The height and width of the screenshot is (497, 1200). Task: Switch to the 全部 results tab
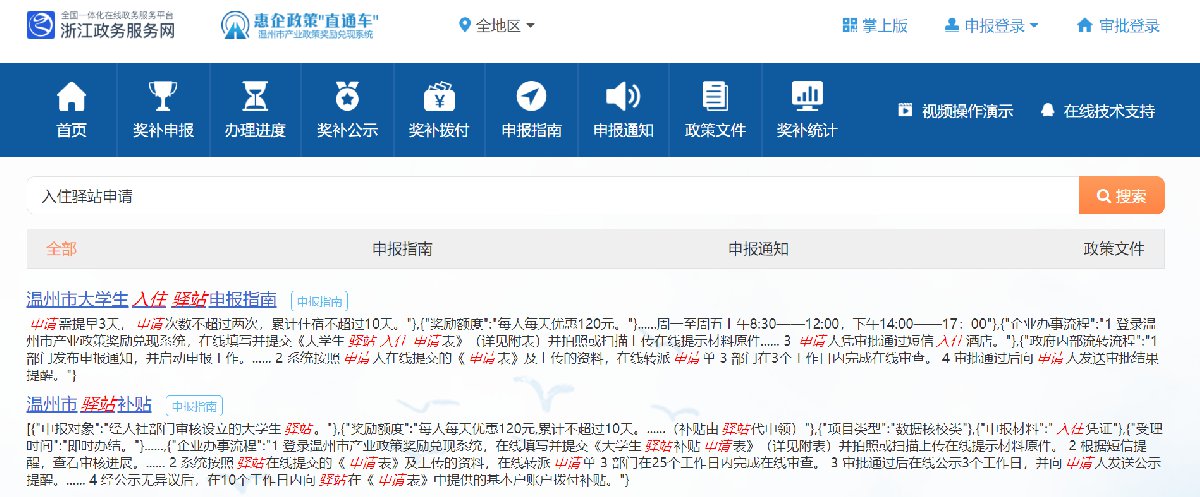click(61, 249)
